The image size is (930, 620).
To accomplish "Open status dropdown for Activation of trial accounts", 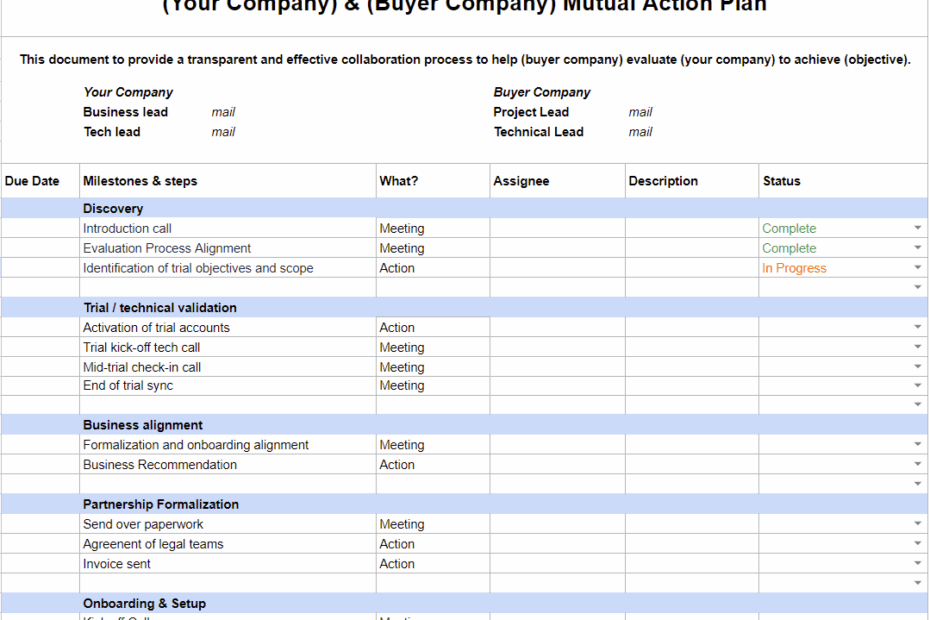I will coord(917,327).
